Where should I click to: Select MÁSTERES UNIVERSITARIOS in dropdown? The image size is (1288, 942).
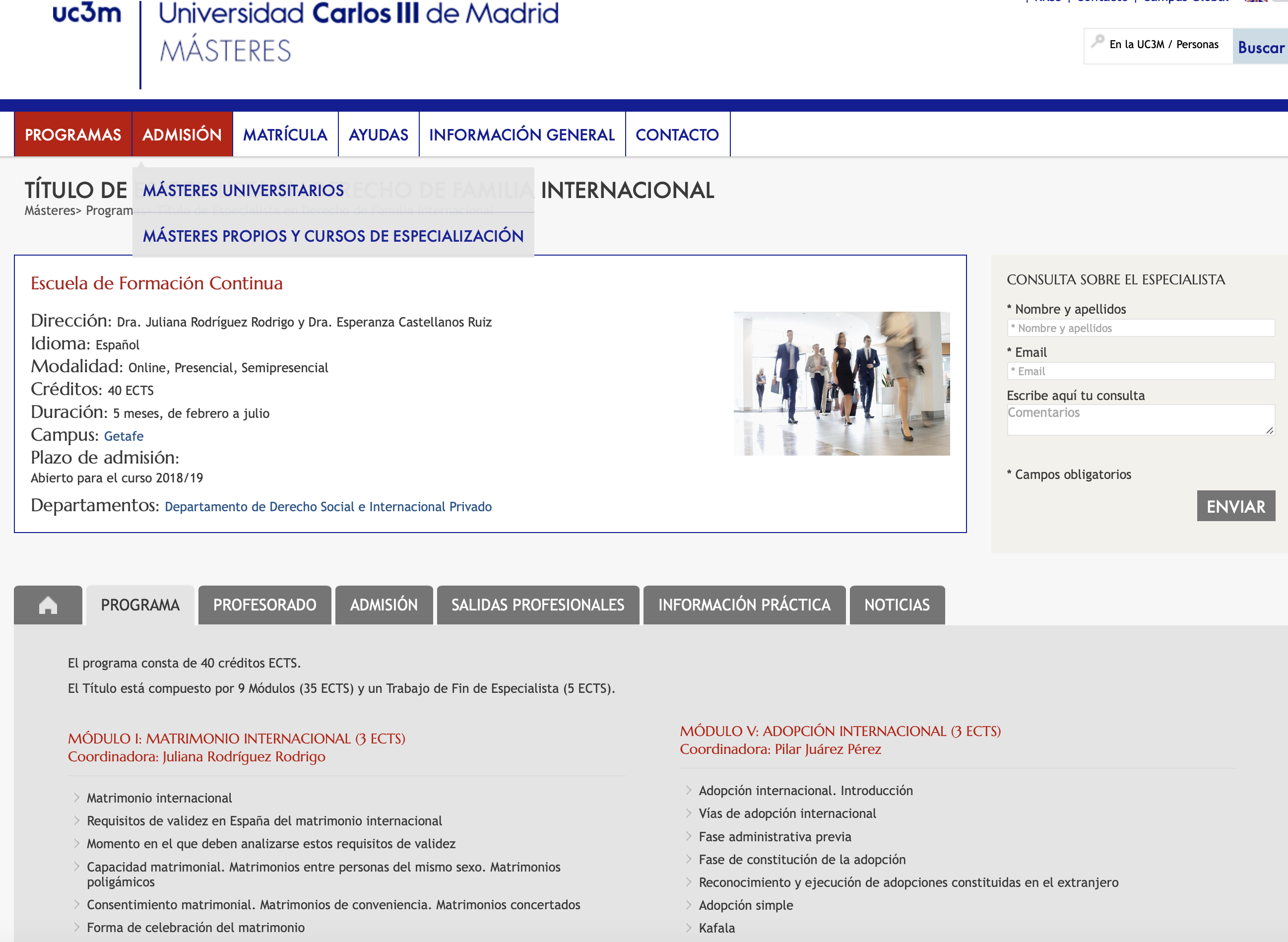point(243,191)
